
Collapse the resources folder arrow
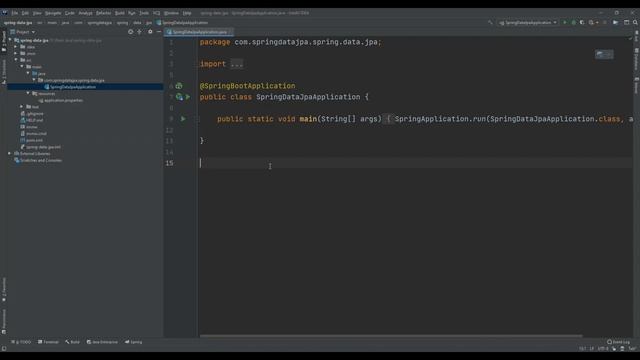[x=28, y=93]
